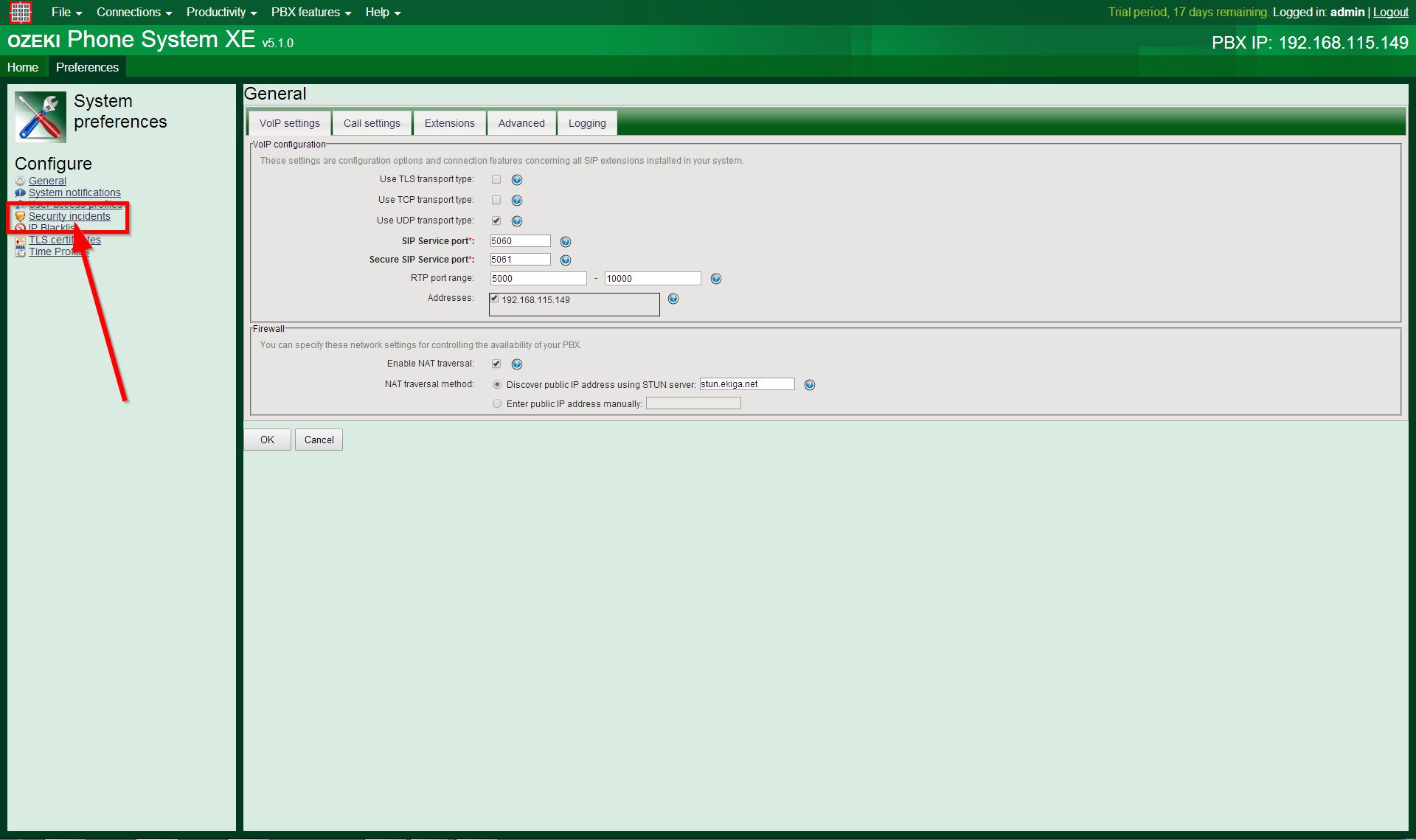Click the OK button to save settings
The height and width of the screenshot is (840, 1416).
[266, 439]
